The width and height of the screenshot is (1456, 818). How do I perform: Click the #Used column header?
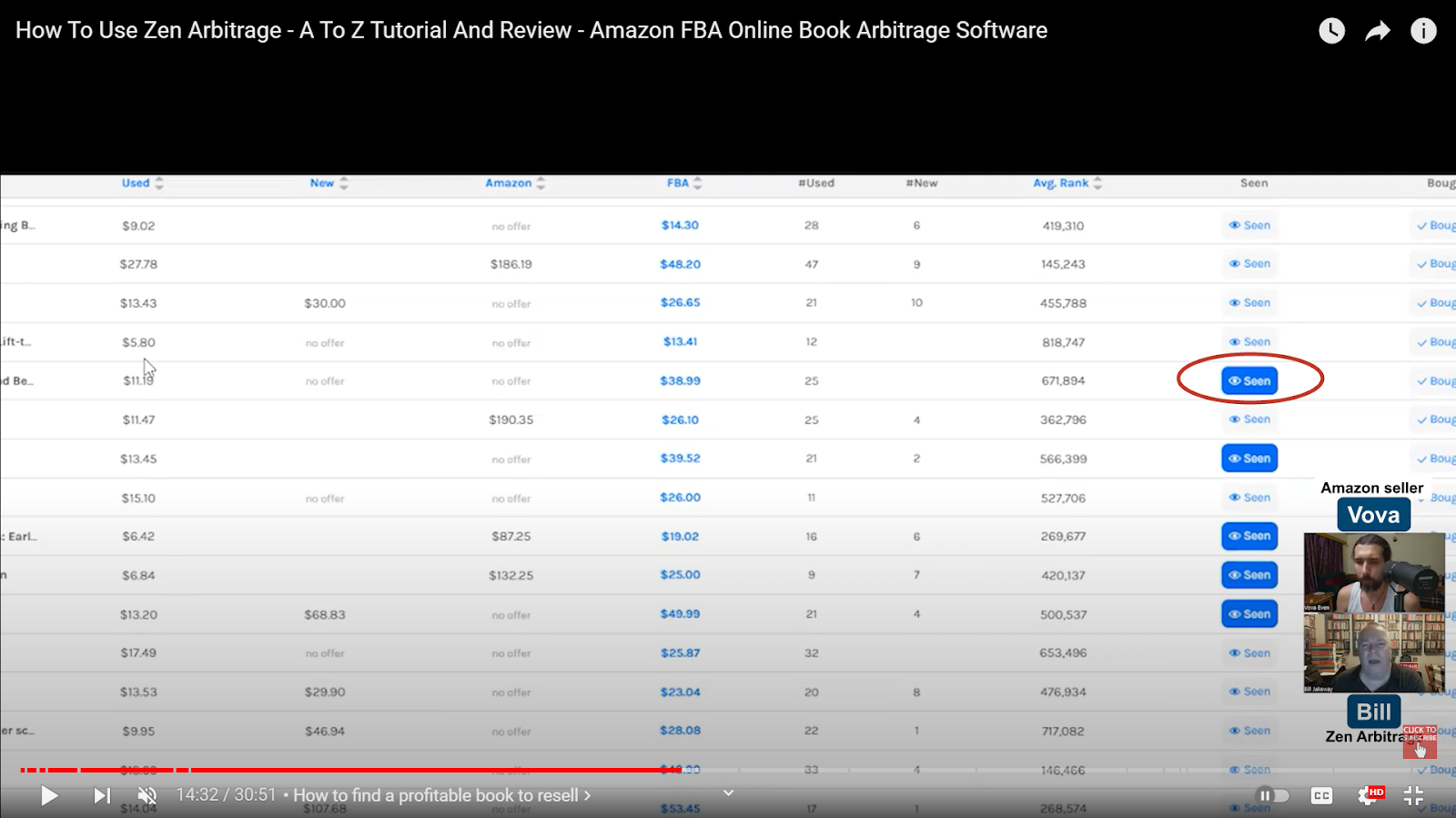[x=816, y=183]
